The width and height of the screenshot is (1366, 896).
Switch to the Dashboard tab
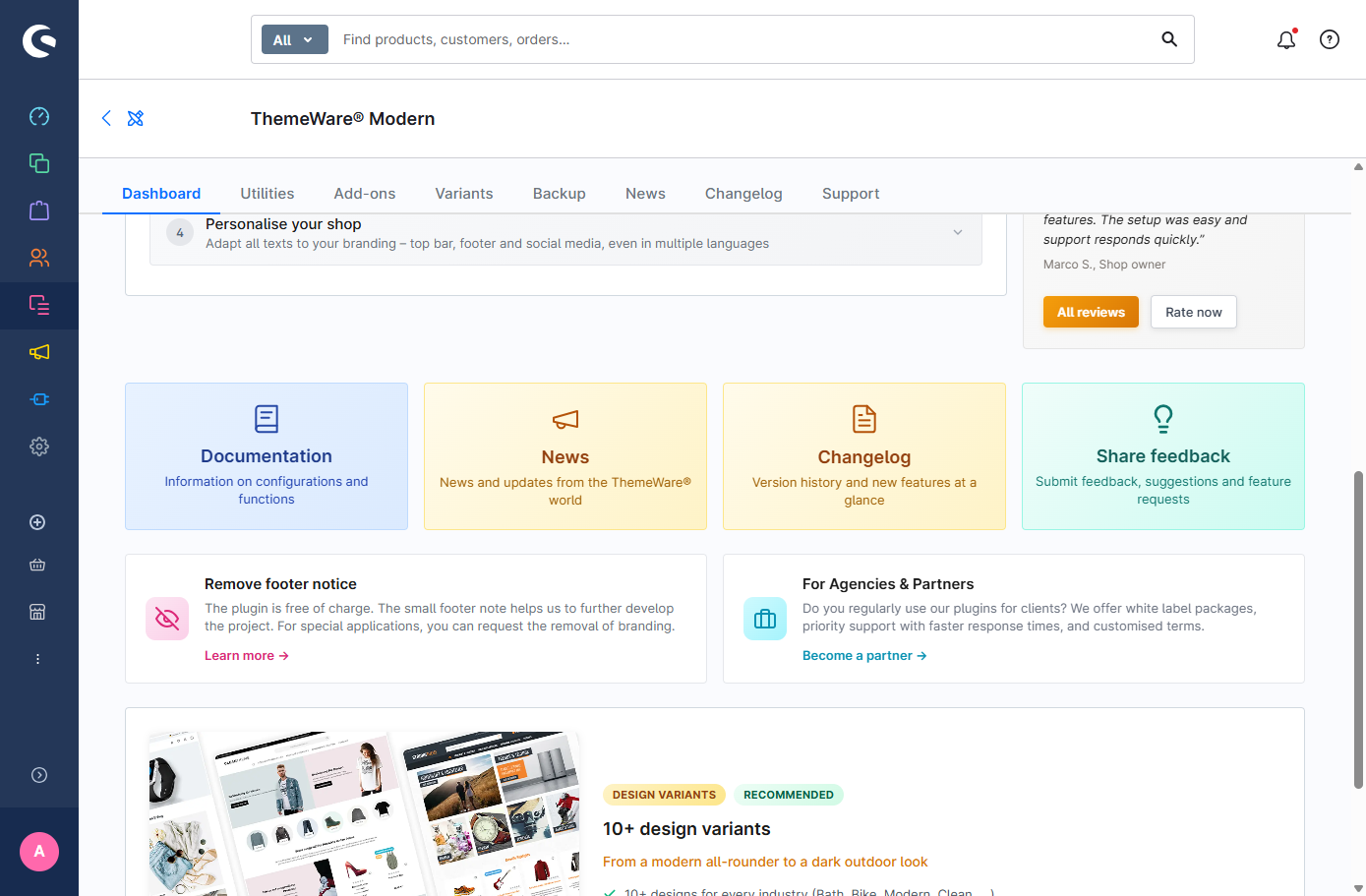pyautogui.click(x=161, y=194)
